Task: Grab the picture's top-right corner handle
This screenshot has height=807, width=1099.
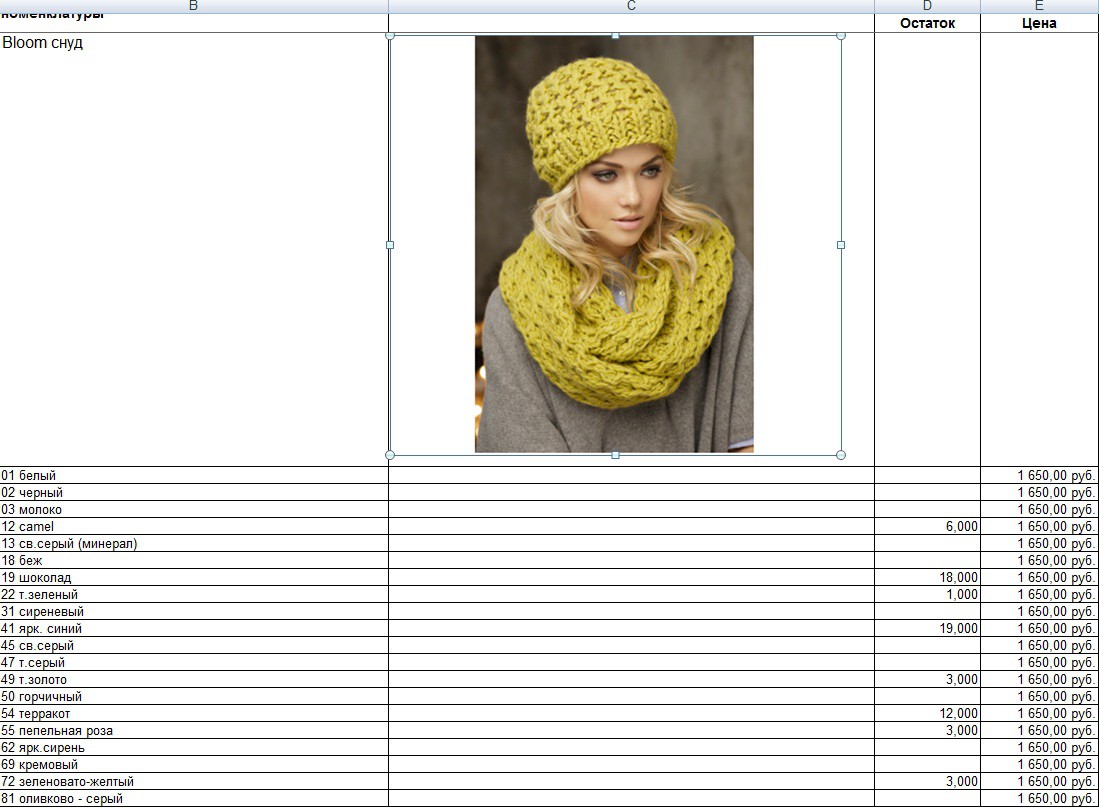Action: [841, 36]
